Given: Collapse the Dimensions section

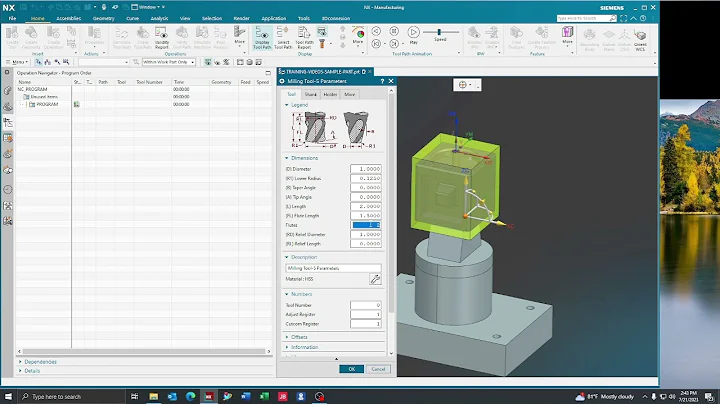Looking at the screenshot, I should (x=287, y=158).
